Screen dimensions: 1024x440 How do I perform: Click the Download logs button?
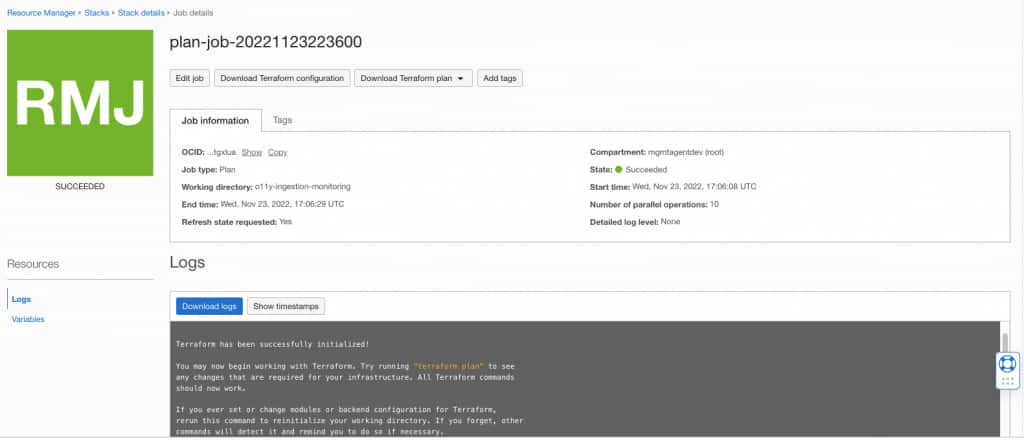209,306
